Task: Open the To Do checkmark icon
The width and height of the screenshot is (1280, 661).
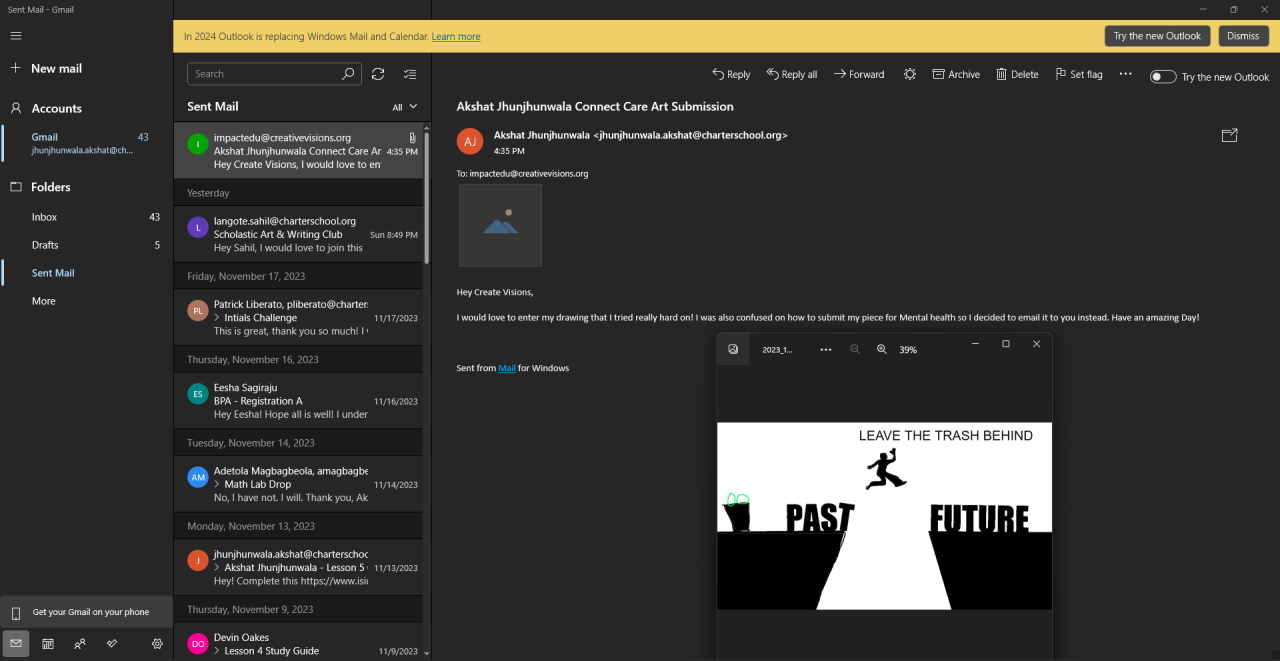Action: click(112, 644)
